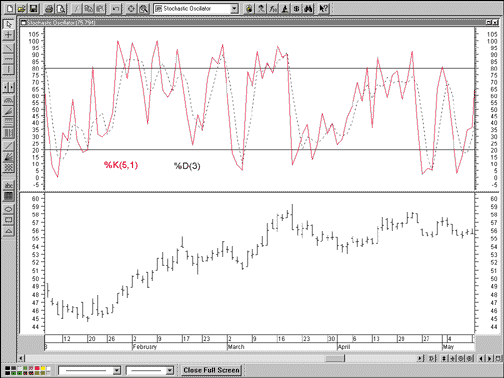
Task: Click the Close Full Screen button
Action: [x=211, y=370]
